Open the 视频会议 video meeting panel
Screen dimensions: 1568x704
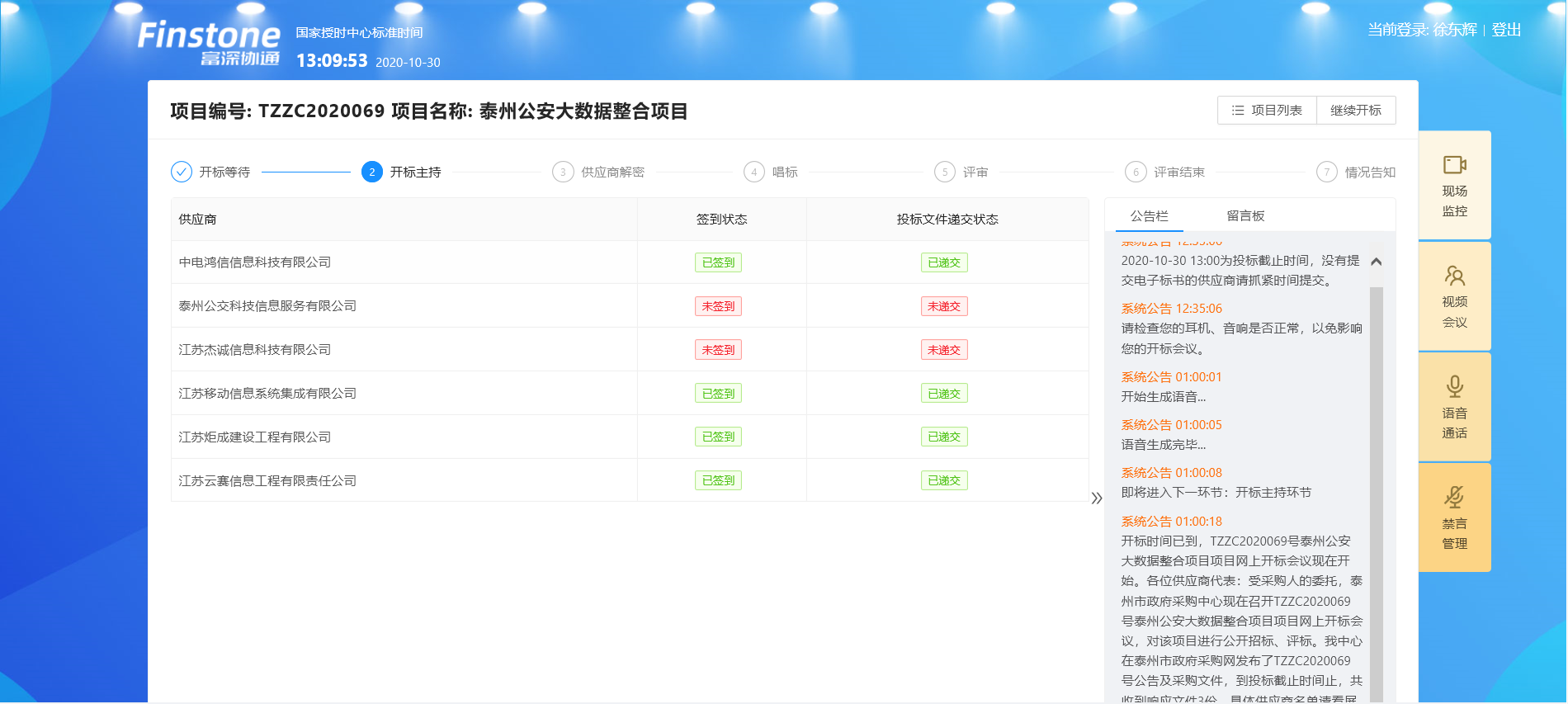click(x=1454, y=296)
